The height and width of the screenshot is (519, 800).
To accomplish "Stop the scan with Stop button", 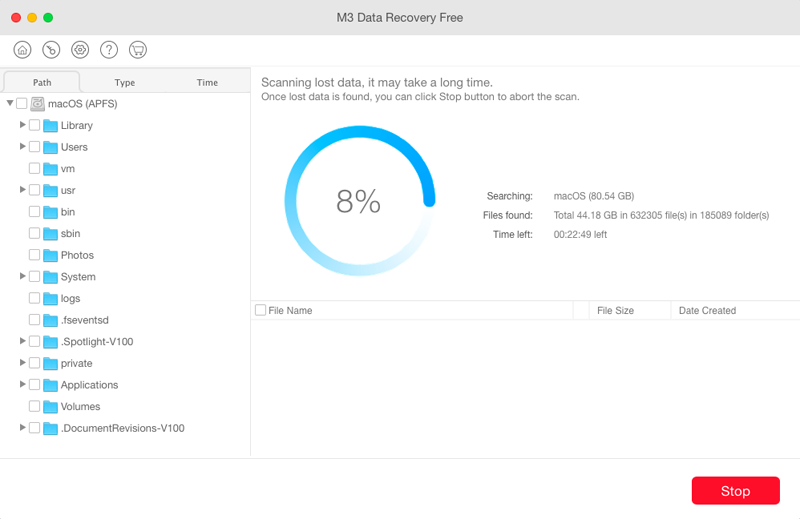I will (x=735, y=491).
